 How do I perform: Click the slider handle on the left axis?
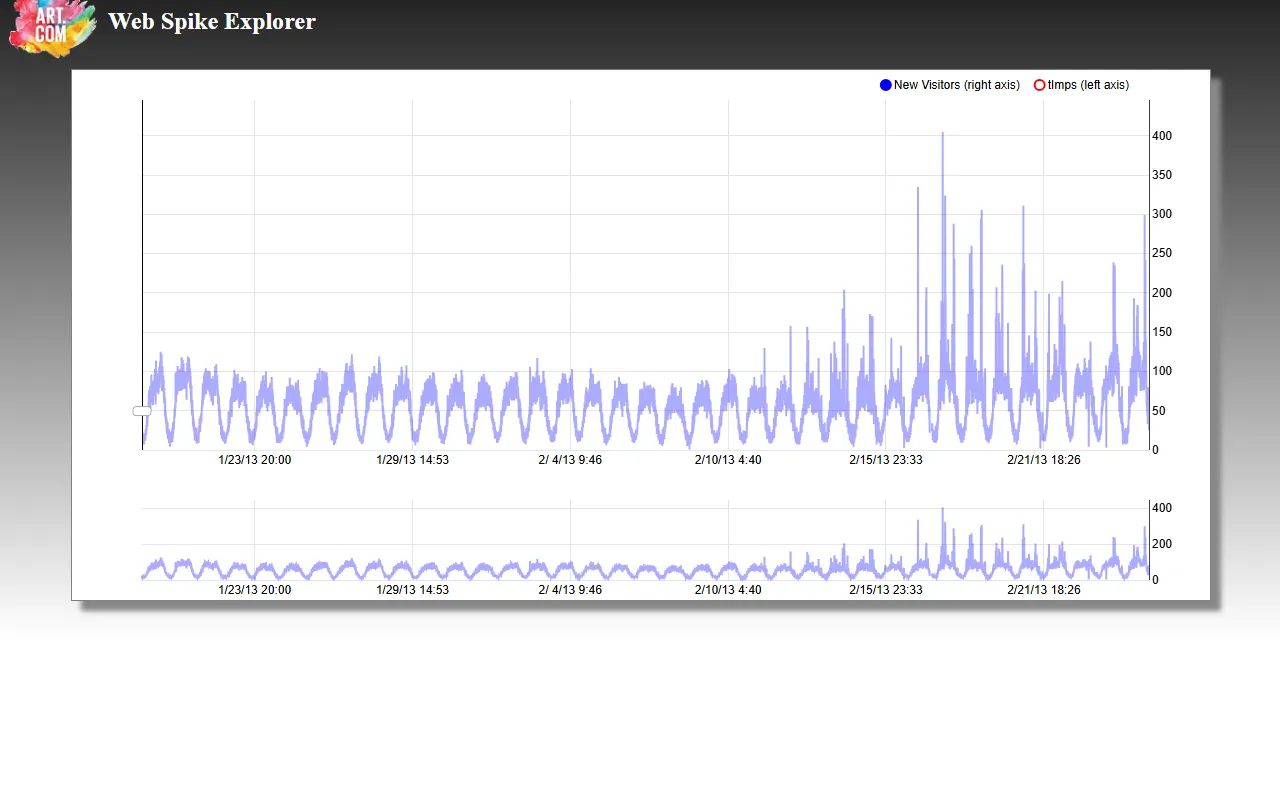coord(142,411)
